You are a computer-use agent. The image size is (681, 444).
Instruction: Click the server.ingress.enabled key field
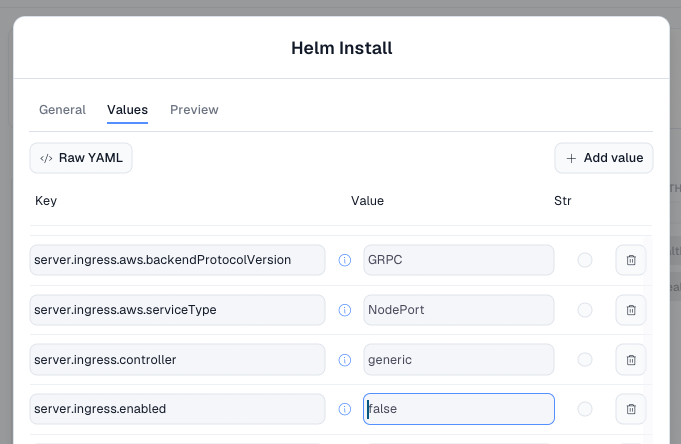177,409
